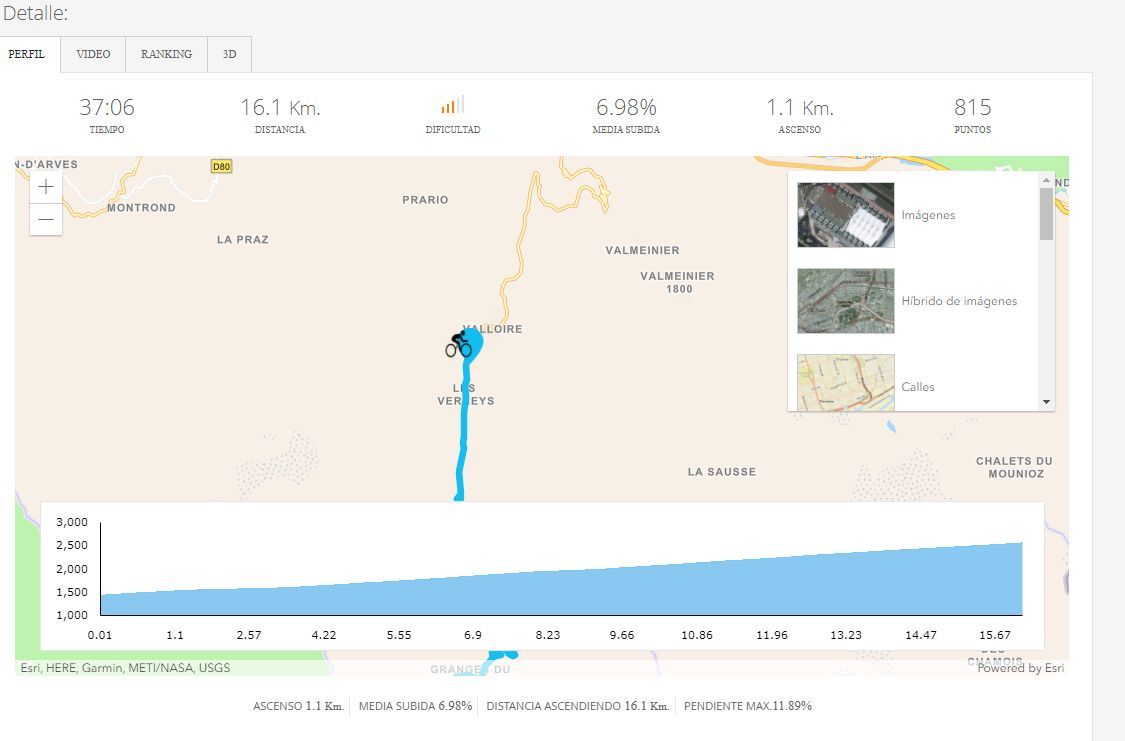Screen dimensions: 1125x741
Task: Click the footer MEDIA SUBIDA 6.98% text
Action: coord(415,706)
